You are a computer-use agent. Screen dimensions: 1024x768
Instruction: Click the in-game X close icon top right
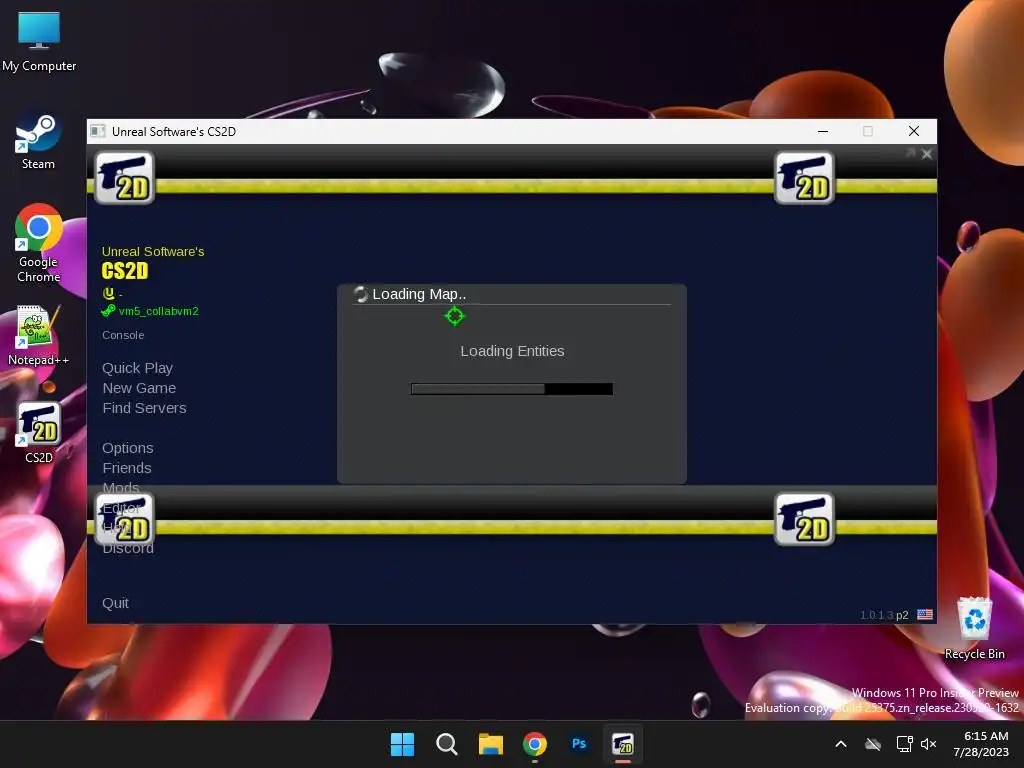click(927, 154)
